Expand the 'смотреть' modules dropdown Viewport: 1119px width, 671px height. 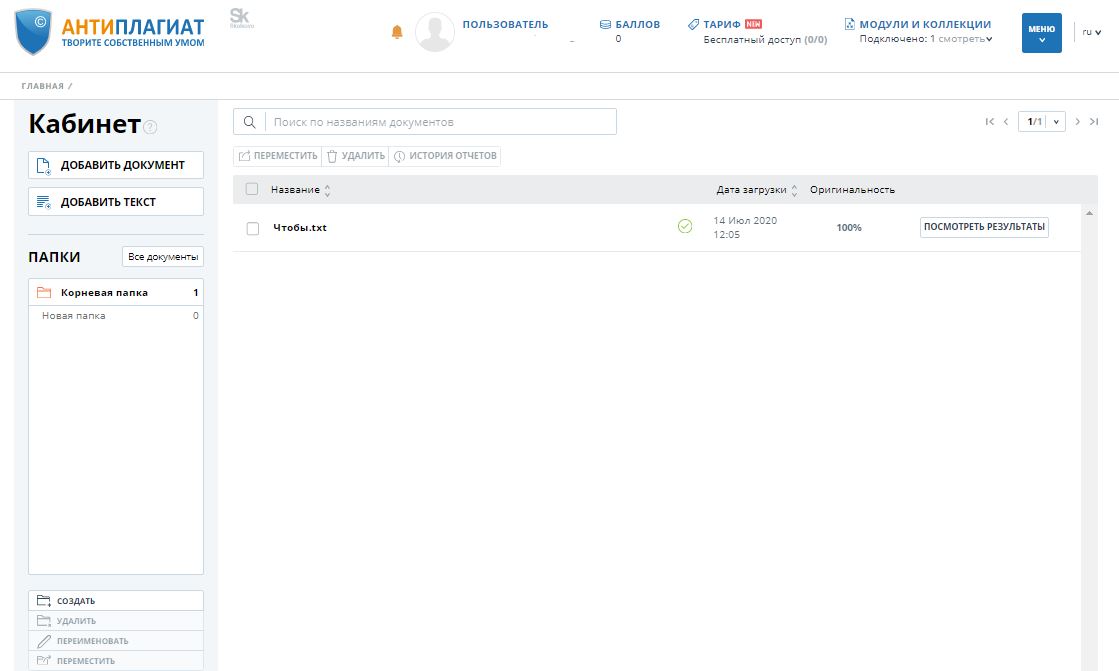coord(965,39)
